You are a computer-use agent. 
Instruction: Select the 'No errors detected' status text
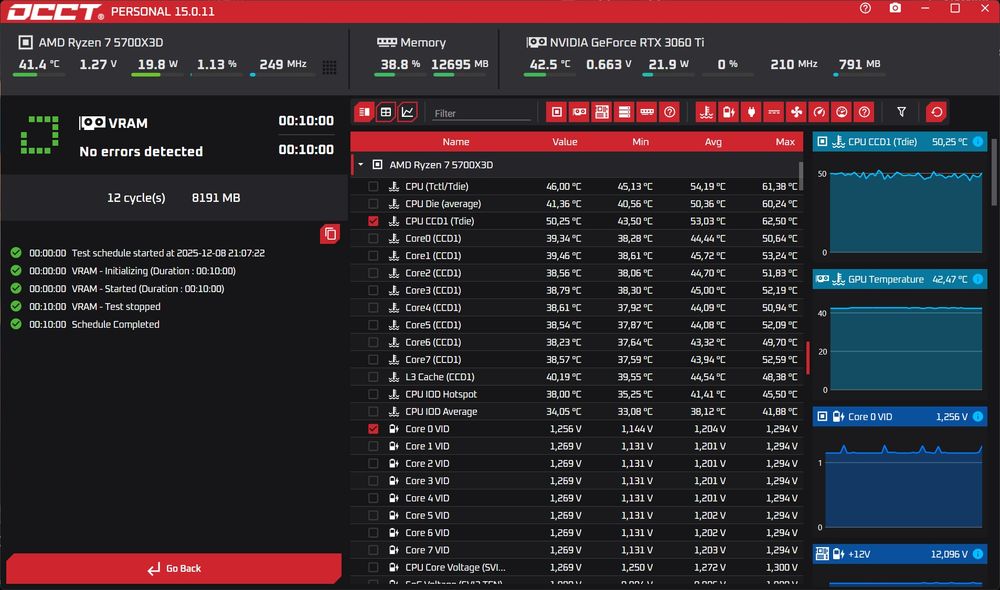coord(141,152)
